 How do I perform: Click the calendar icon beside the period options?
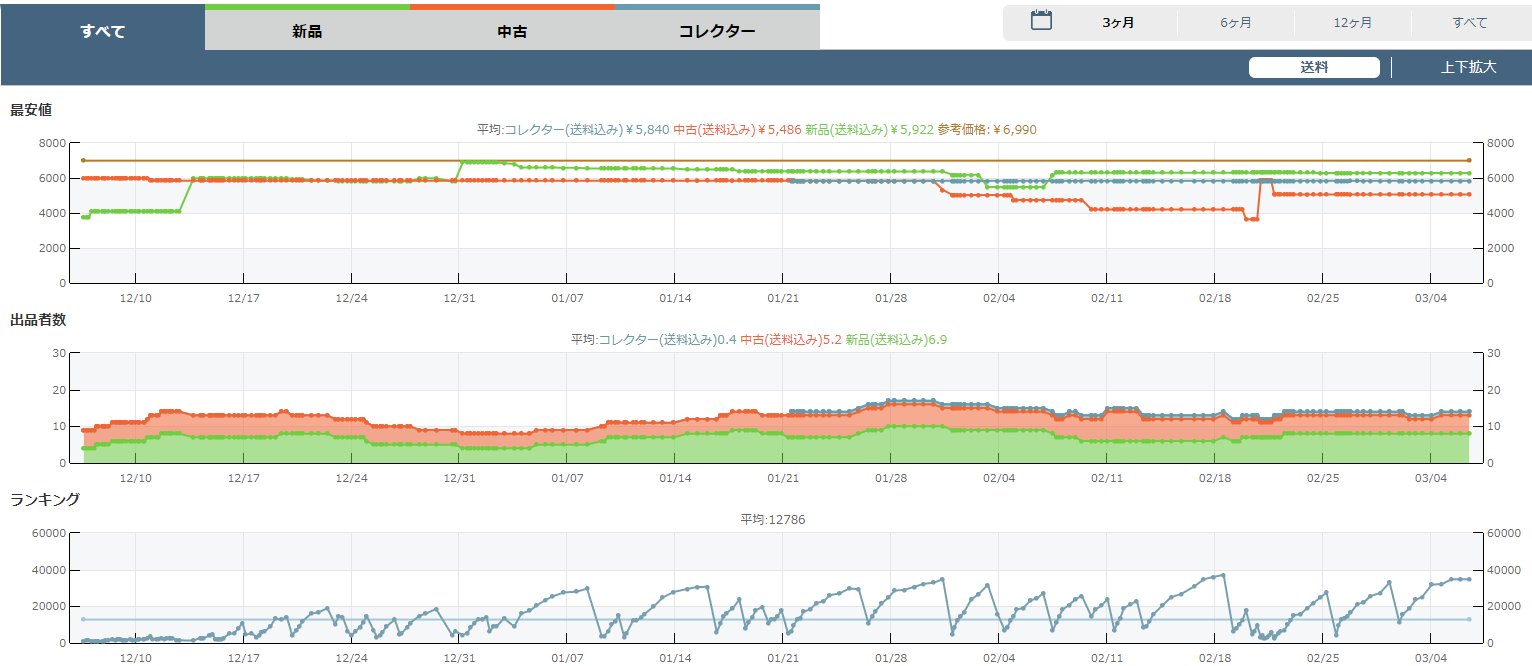point(1041,21)
